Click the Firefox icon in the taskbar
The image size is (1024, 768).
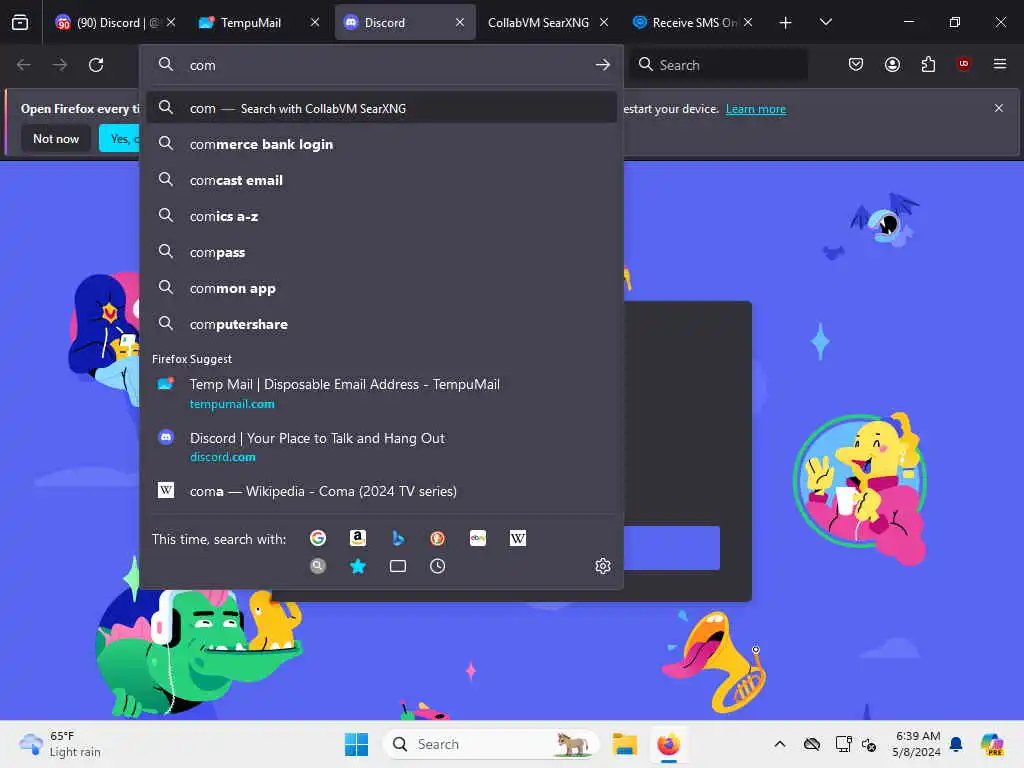[668, 744]
